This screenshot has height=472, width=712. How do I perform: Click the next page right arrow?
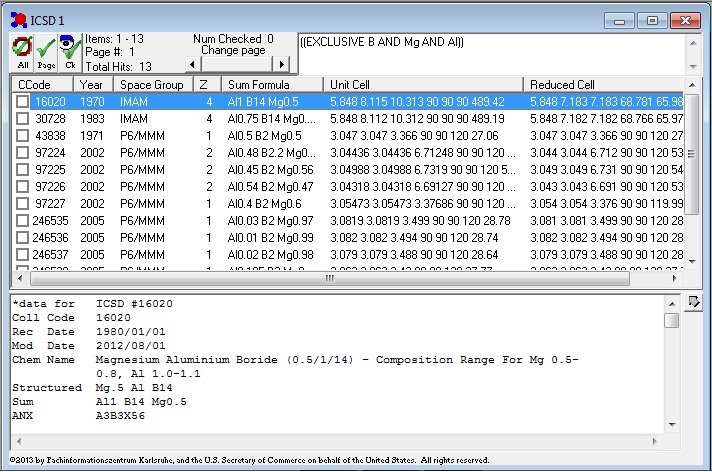(281, 64)
